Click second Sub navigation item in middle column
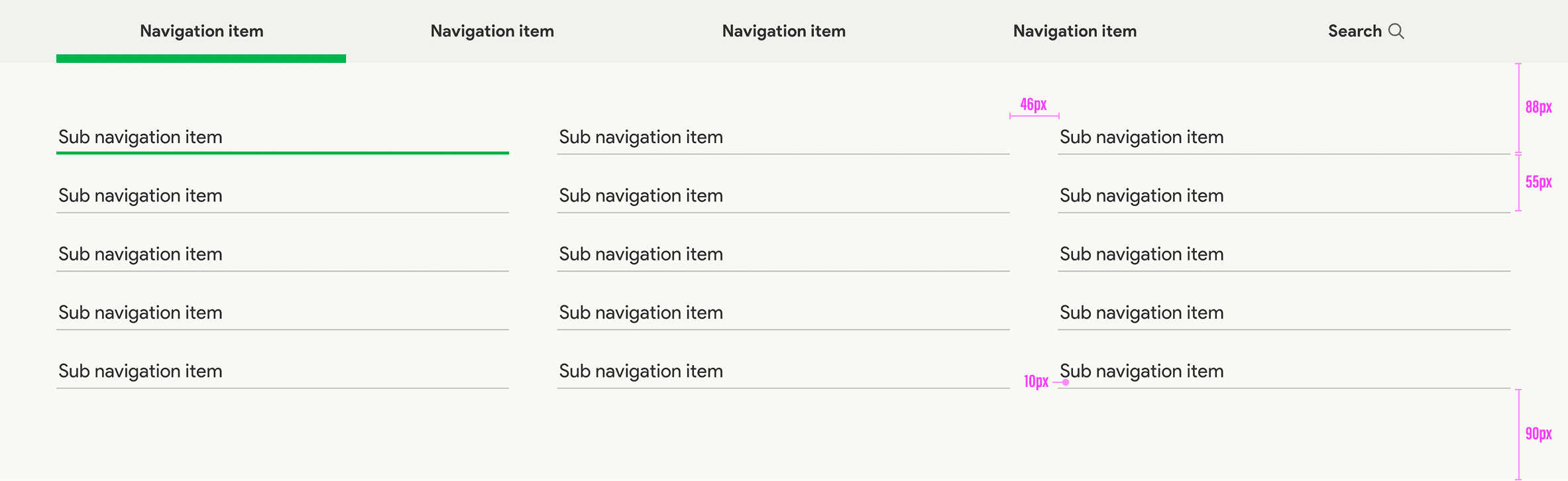The image size is (1568, 481). pos(641,195)
